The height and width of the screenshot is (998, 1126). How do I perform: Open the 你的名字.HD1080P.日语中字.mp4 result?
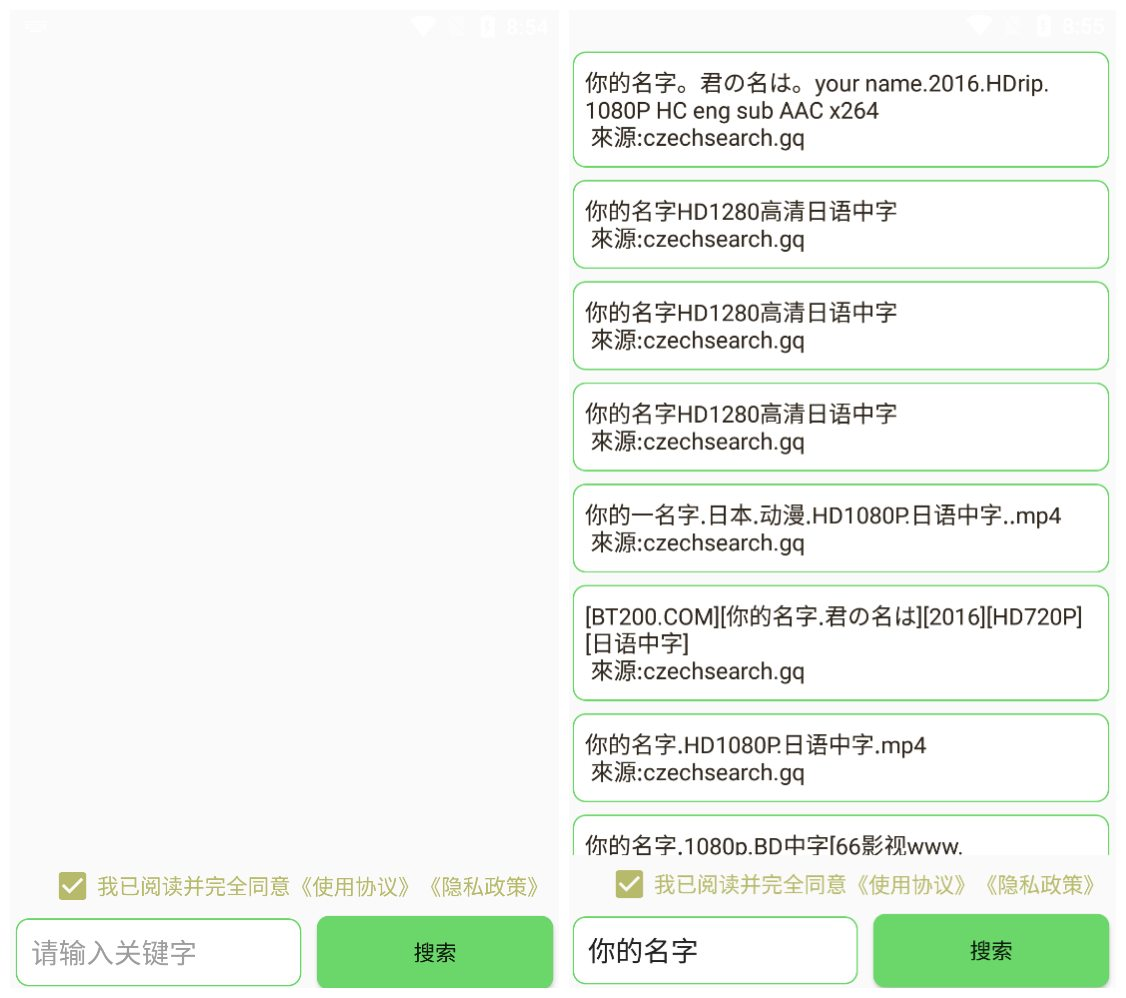pos(841,758)
